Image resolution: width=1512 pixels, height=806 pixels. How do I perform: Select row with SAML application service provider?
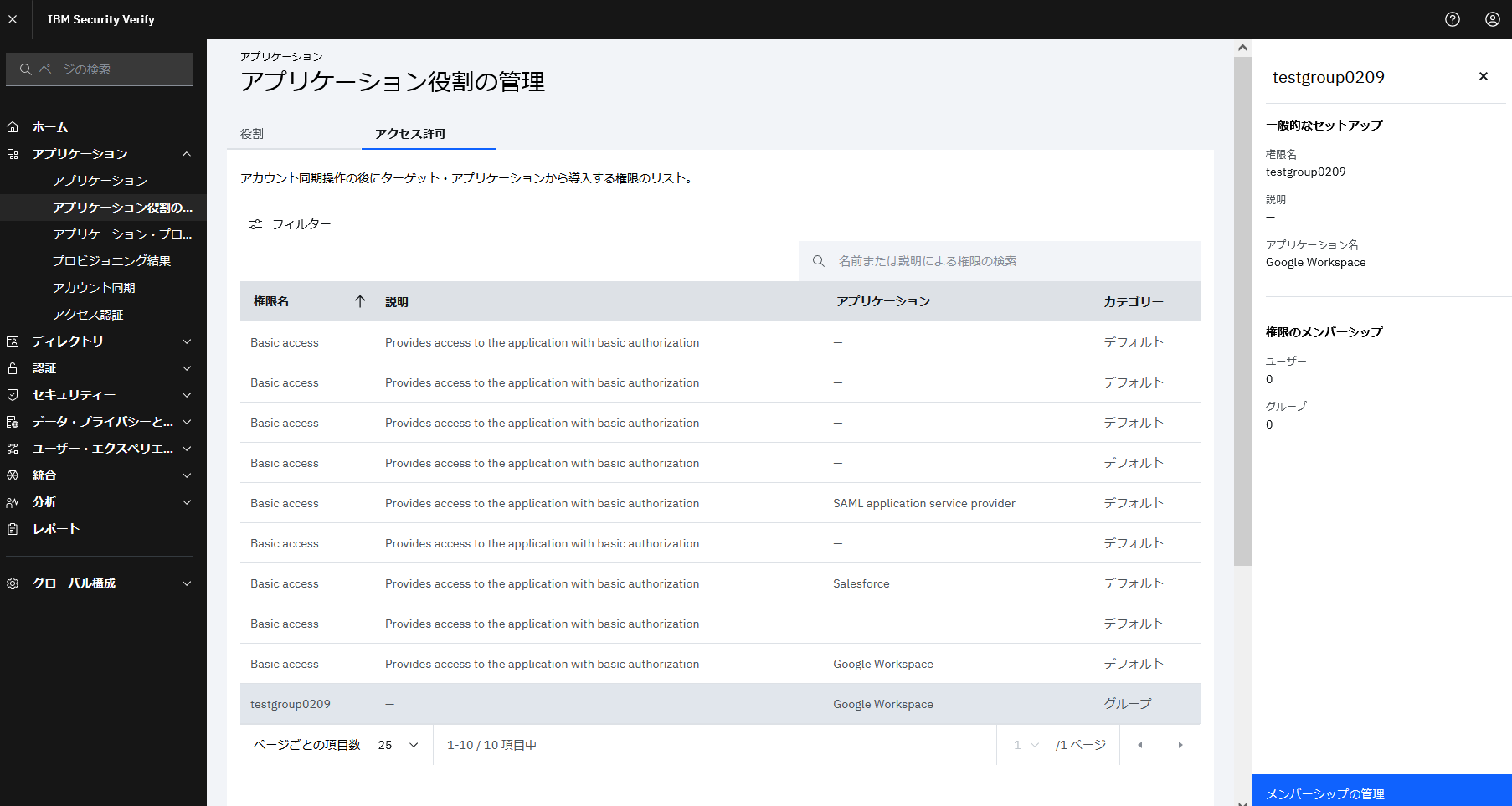click(720, 503)
